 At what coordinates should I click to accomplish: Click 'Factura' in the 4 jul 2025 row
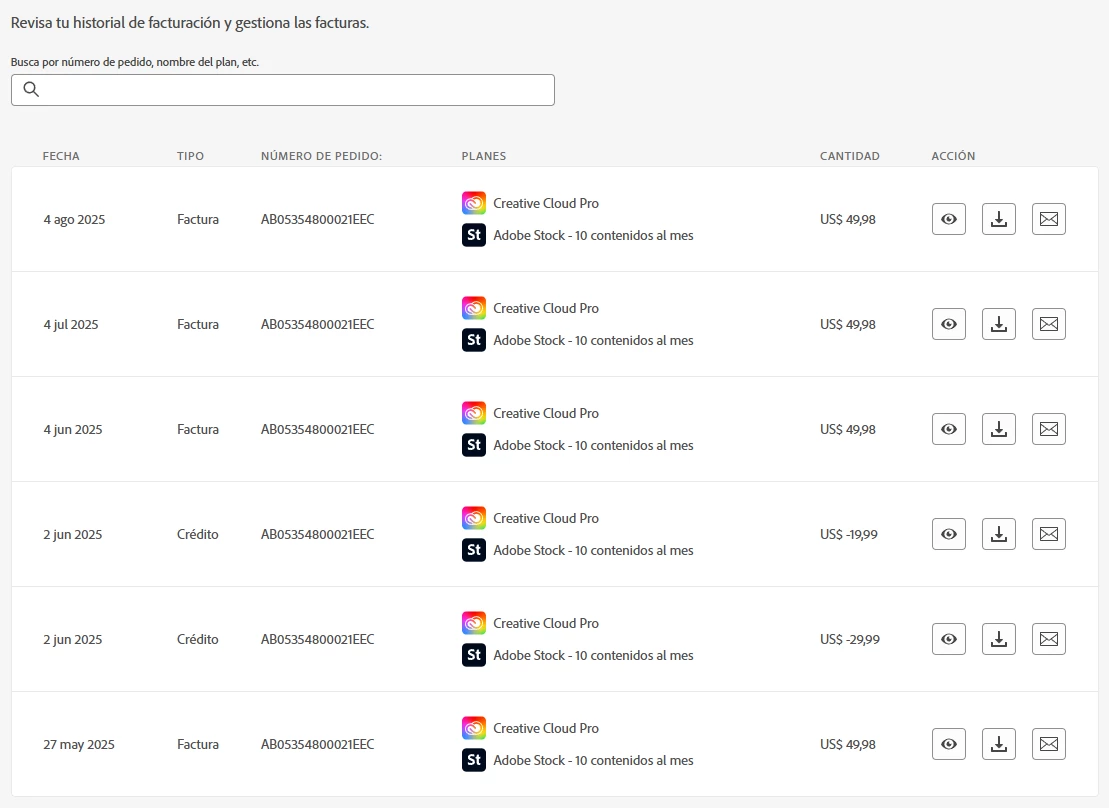pos(198,324)
